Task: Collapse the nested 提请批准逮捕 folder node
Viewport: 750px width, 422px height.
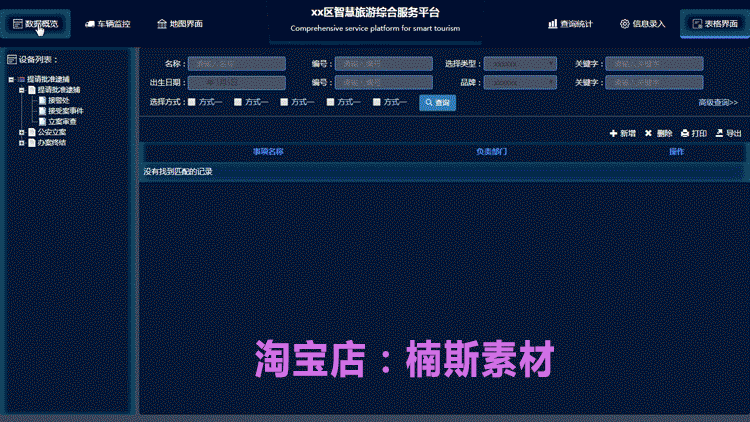Action: point(22,90)
